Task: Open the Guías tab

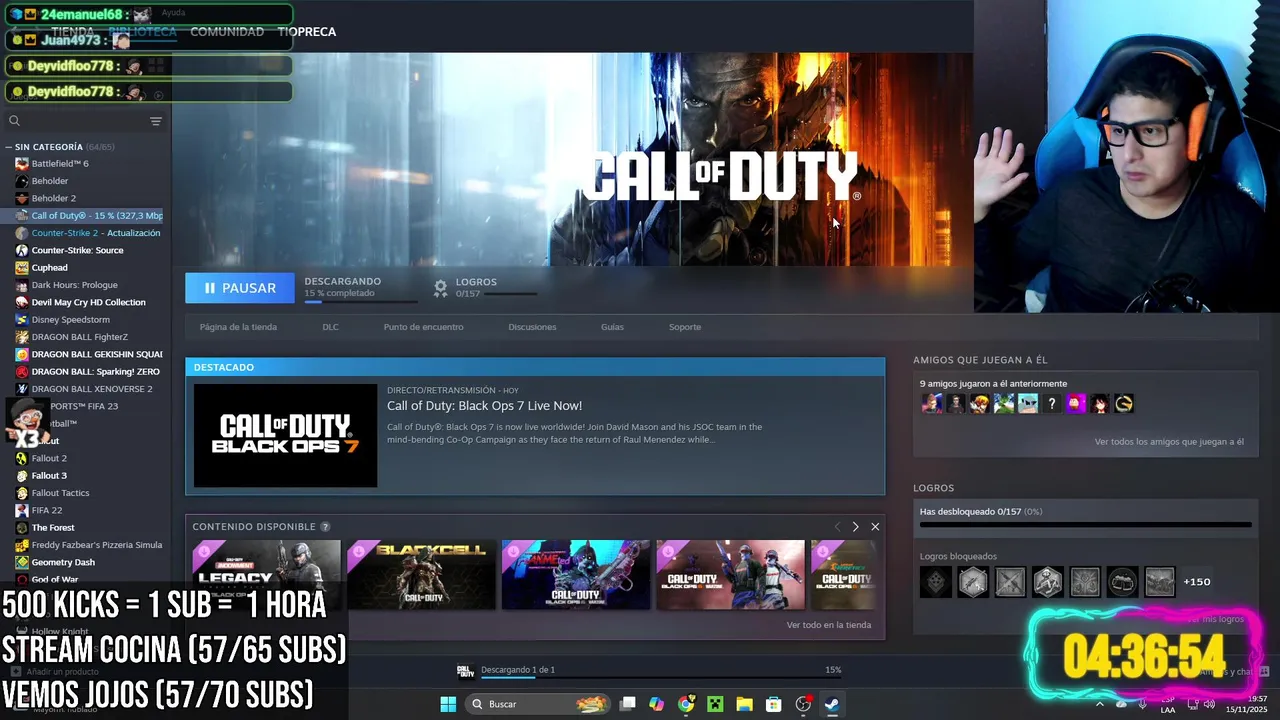Action: pyautogui.click(x=612, y=327)
